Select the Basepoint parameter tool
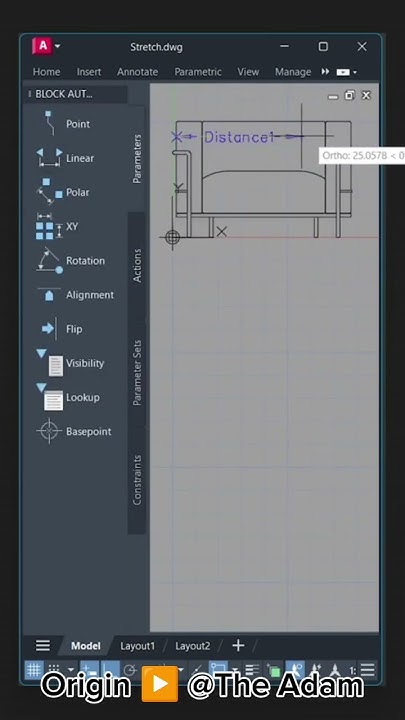405x720 pixels. [x=73, y=432]
